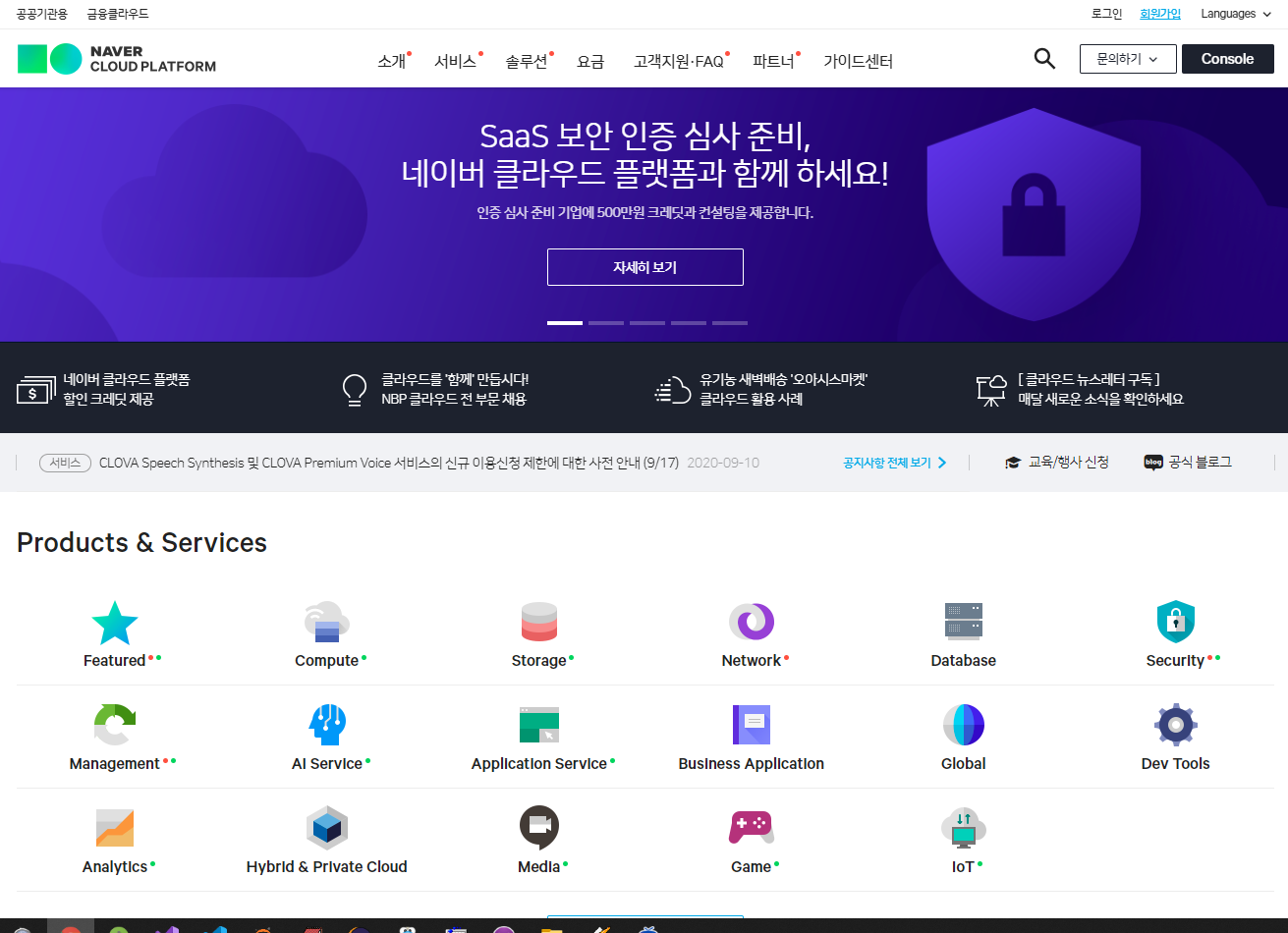
Task: Select the Analytics chart icon
Action: 115,829
